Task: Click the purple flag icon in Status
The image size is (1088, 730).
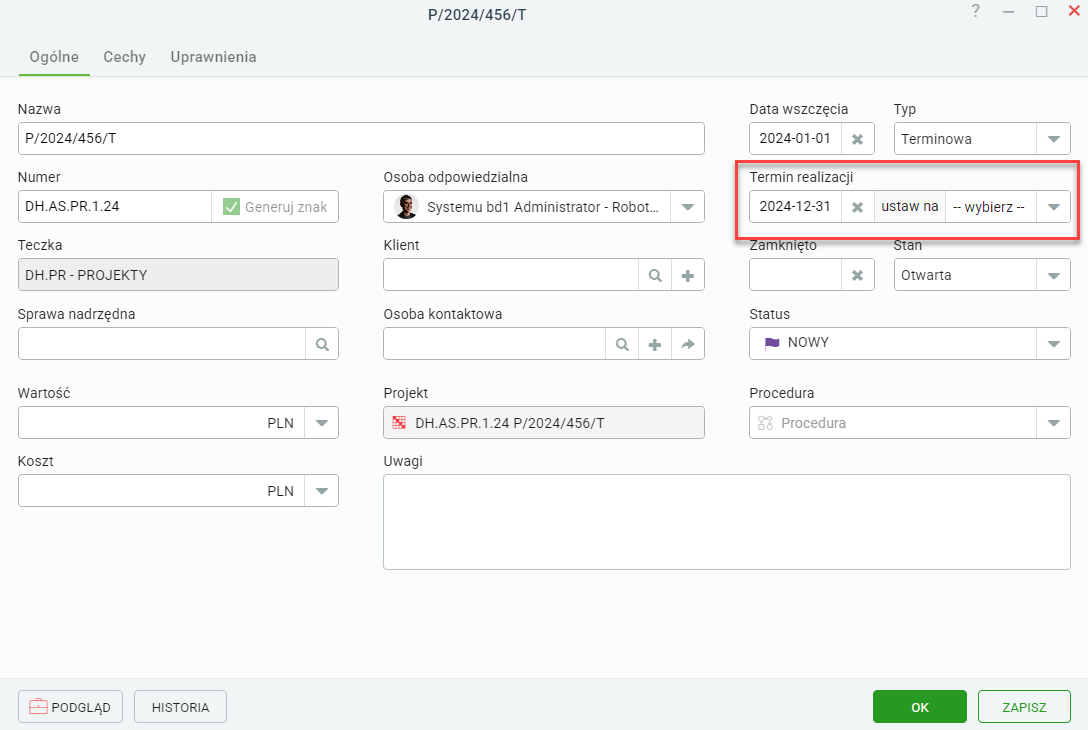Action: [x=772, y=343]
